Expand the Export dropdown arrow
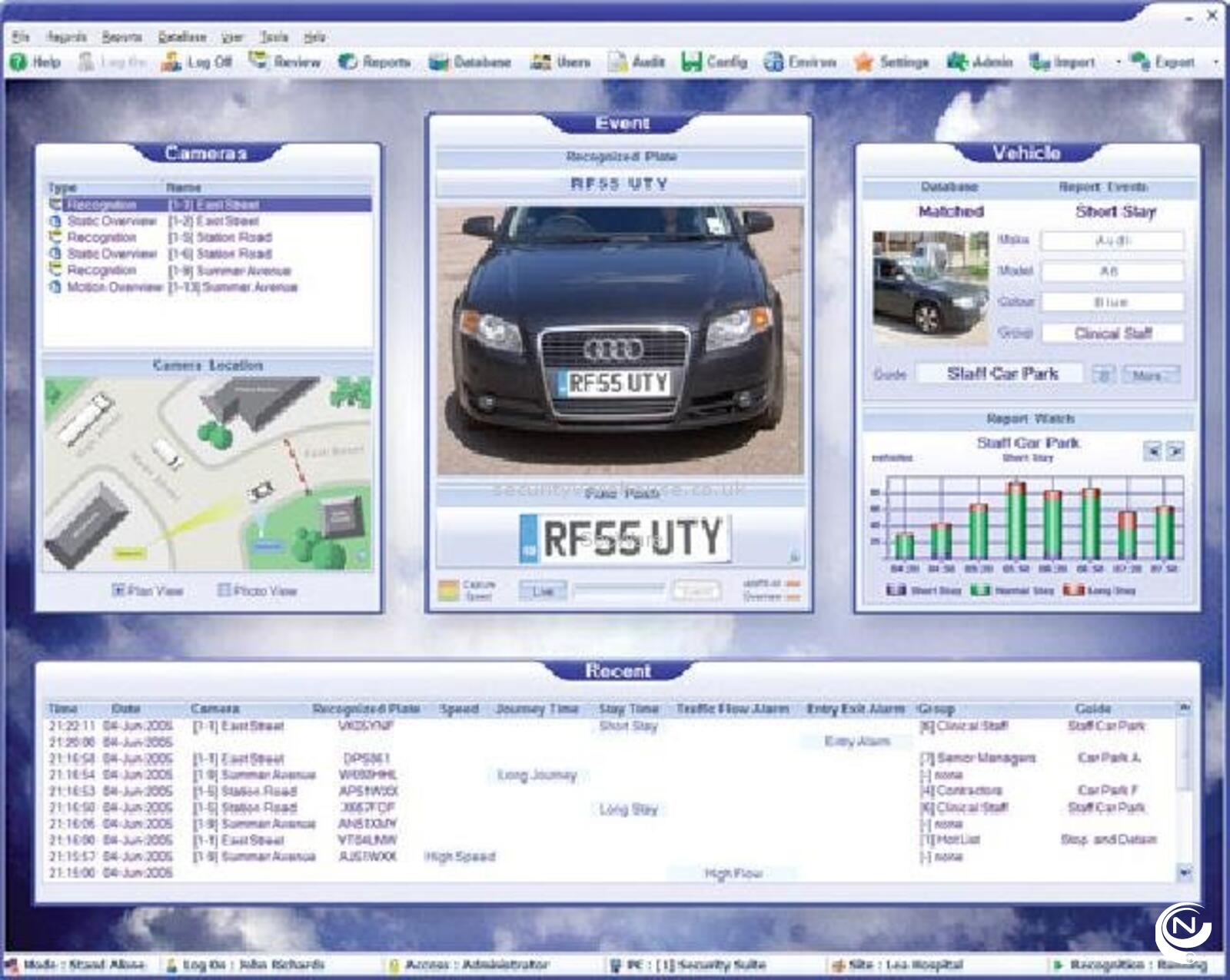 pos(1216,62)
